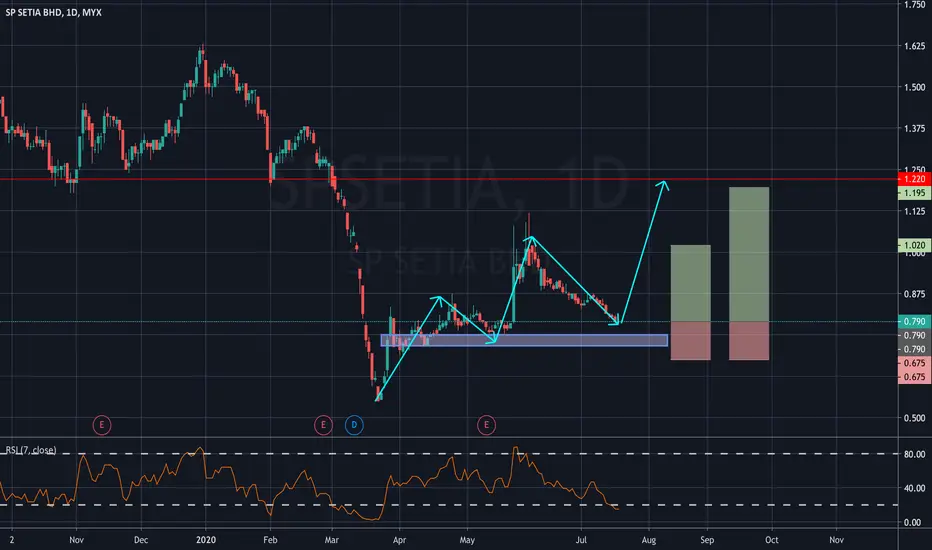932x550 pixels.
Task: Select the upper dashed RSI band at 80
Action: coord(449,454)
